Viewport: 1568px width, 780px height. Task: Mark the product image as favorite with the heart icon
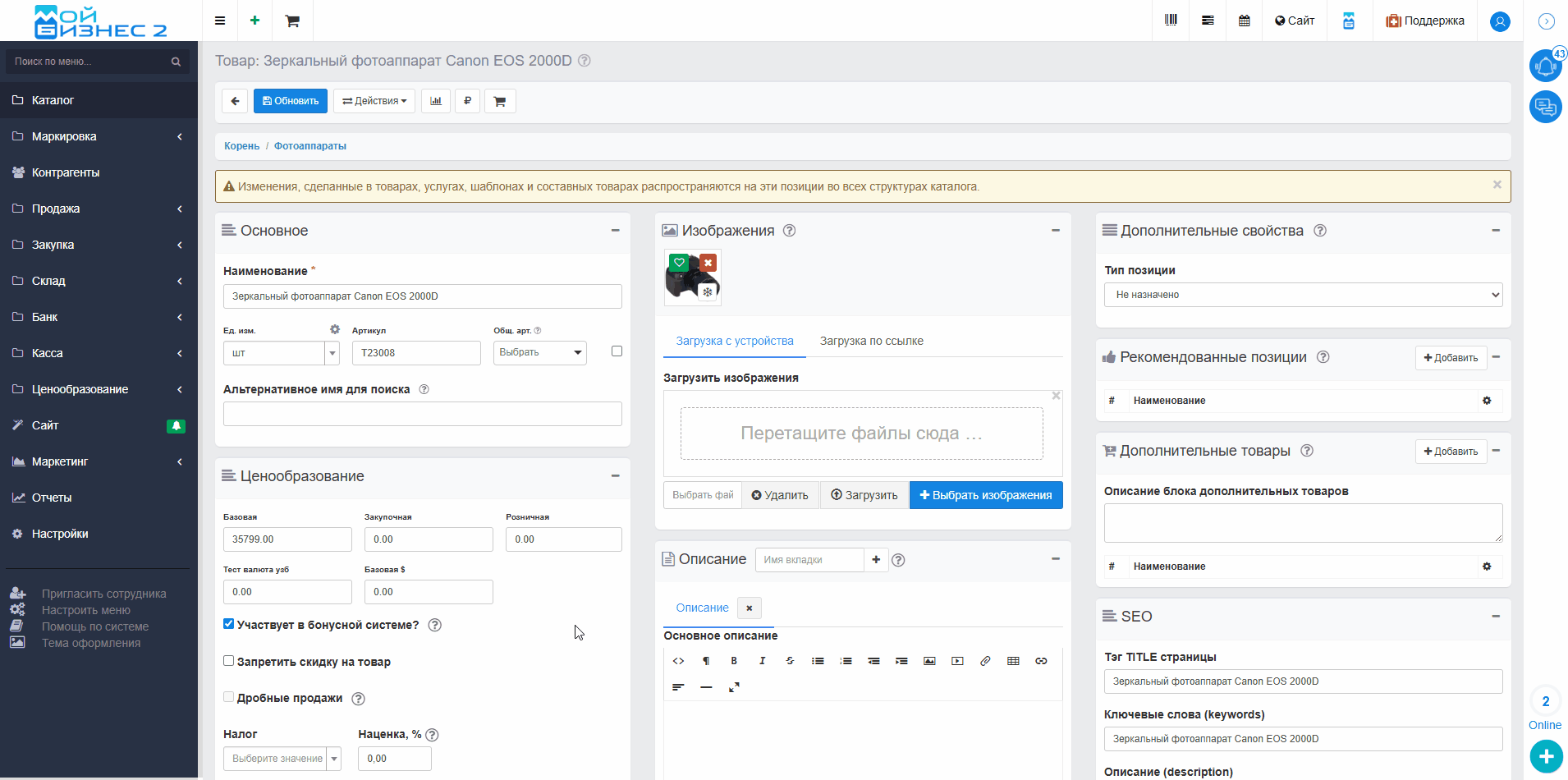[x=679, y=263]
